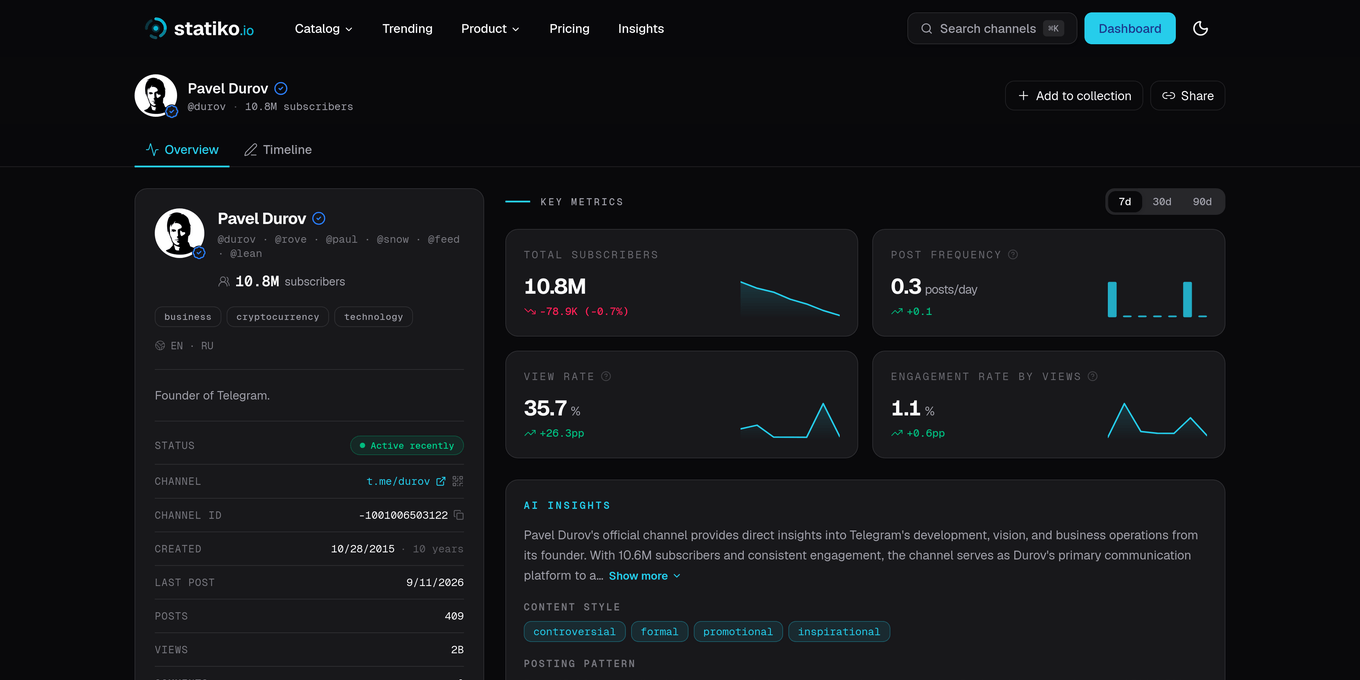Switch to the Timeline tab

click(278, 150)
